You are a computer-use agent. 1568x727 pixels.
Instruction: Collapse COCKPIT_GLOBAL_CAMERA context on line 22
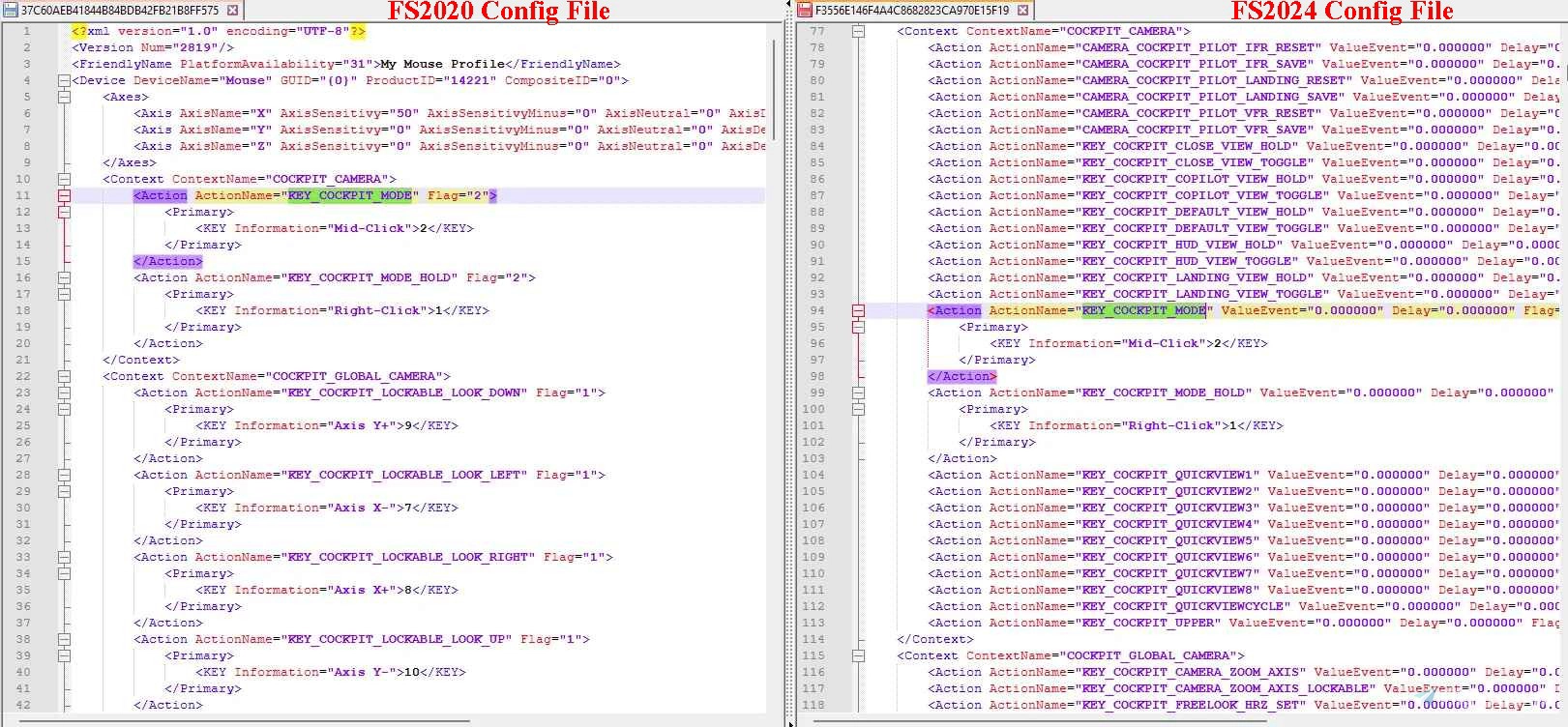(64, 376)
